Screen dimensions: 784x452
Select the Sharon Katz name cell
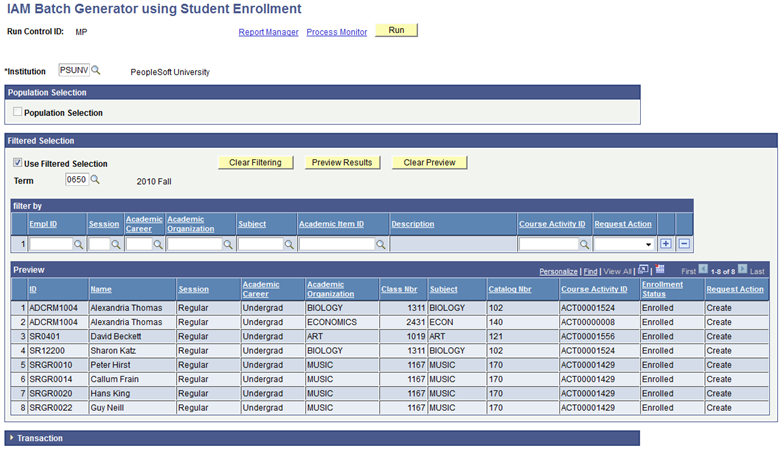[132, 350]
